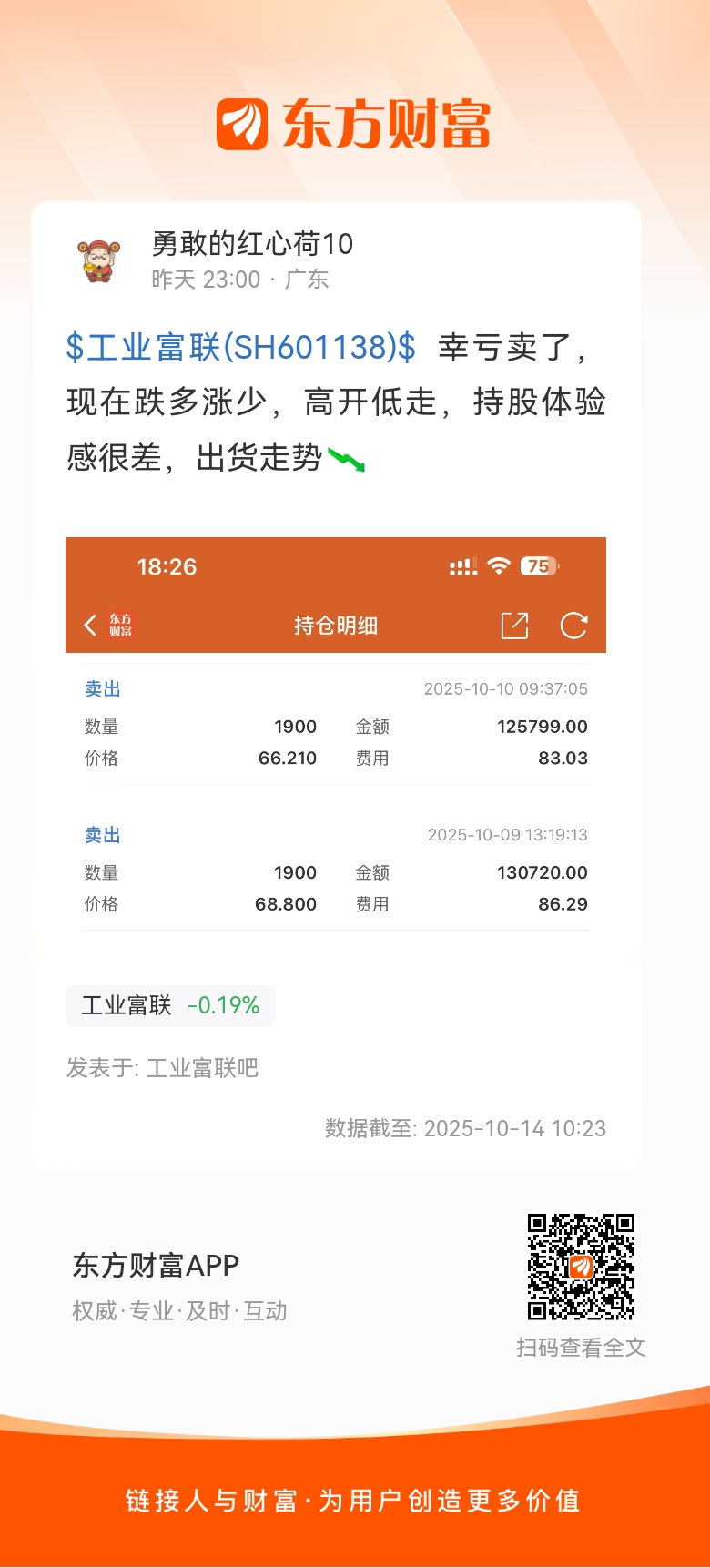Tap the QR code image
This screenshot has width=710, height=1568.
581,1267
